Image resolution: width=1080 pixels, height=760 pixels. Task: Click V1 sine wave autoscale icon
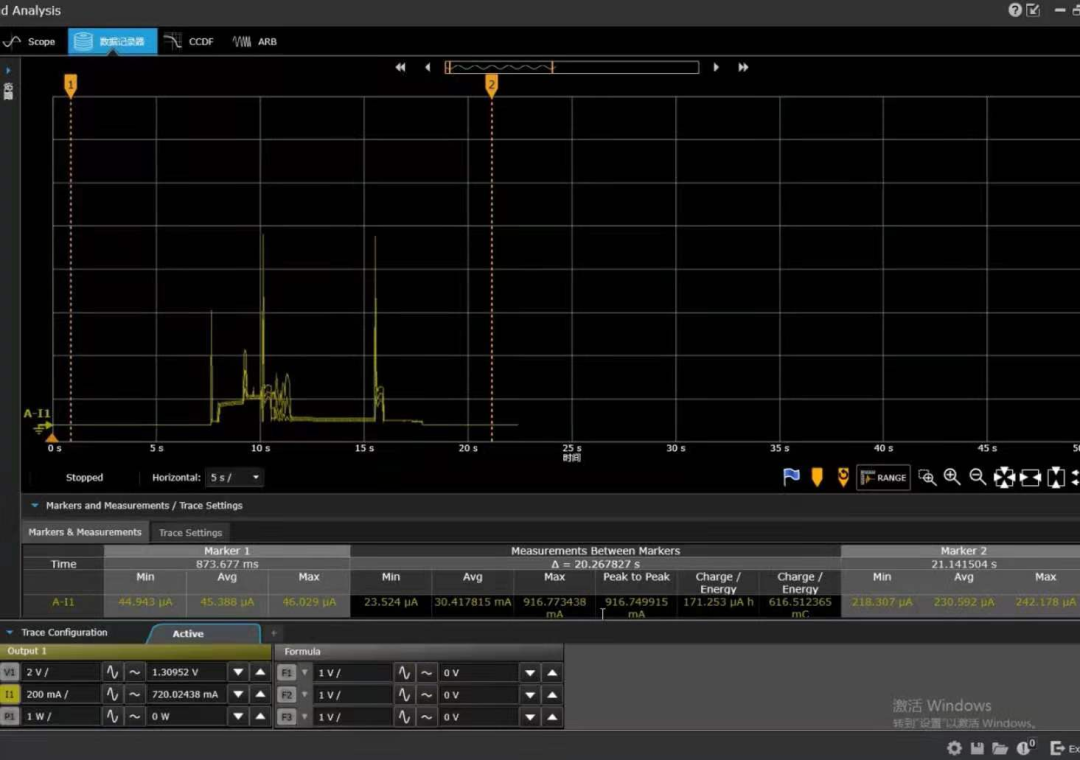coord(112,672)
